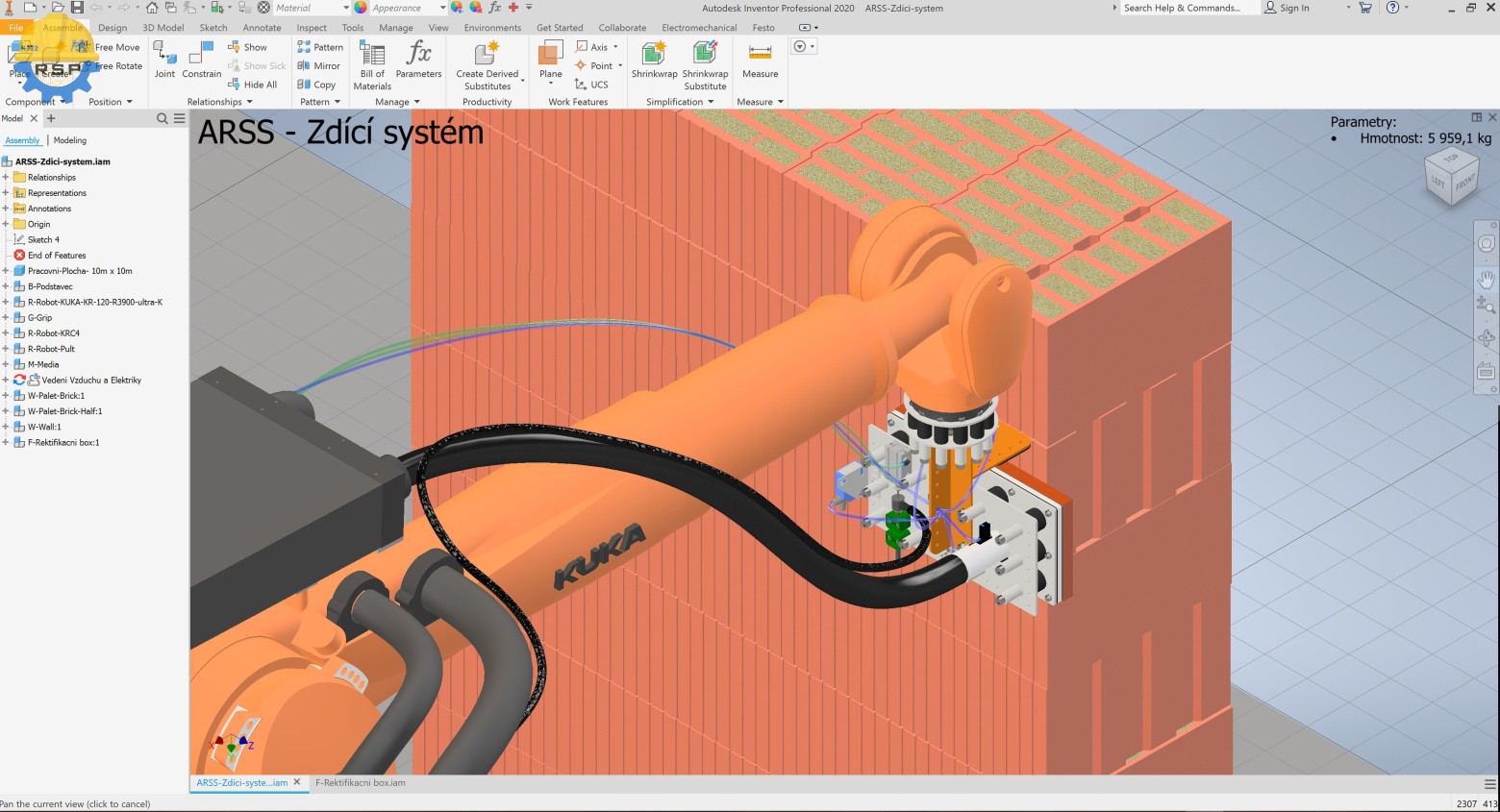
Task: Select the Plane work feature tool
Action: 551,60
